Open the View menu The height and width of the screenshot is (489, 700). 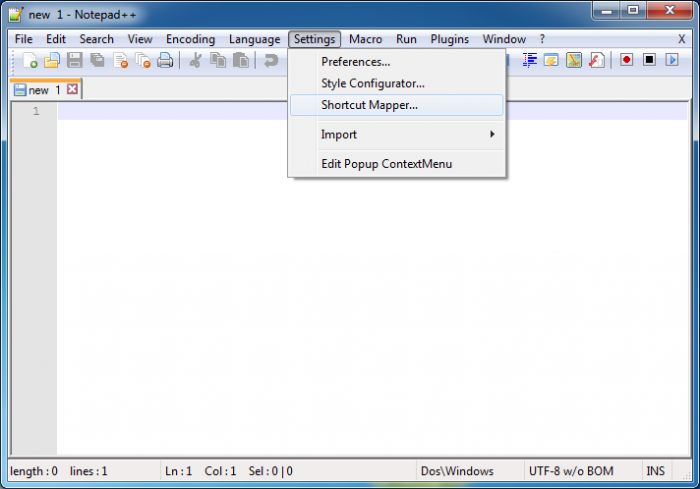(140, 39)
